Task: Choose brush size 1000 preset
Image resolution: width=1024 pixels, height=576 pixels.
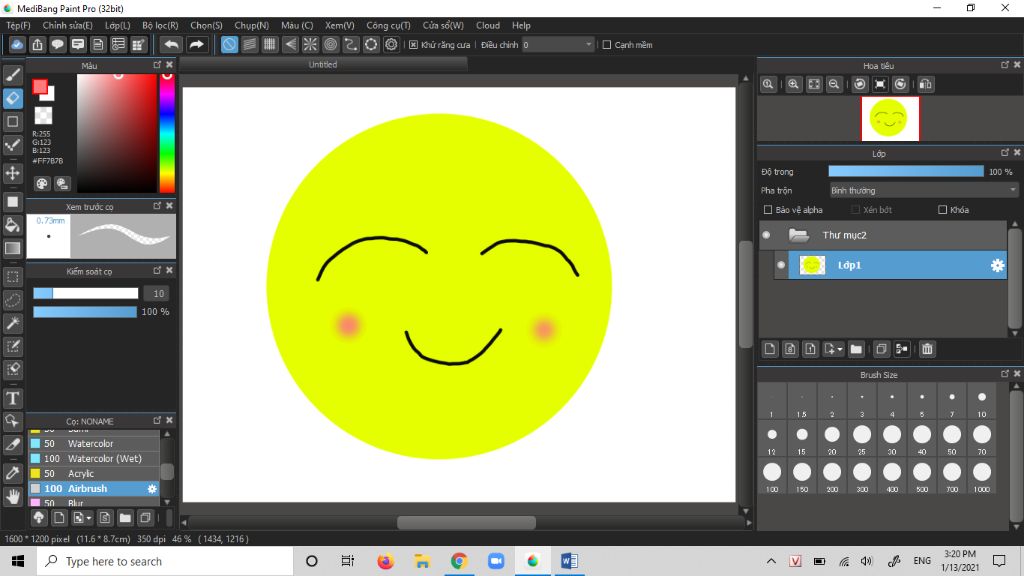Action: (982, 477)
